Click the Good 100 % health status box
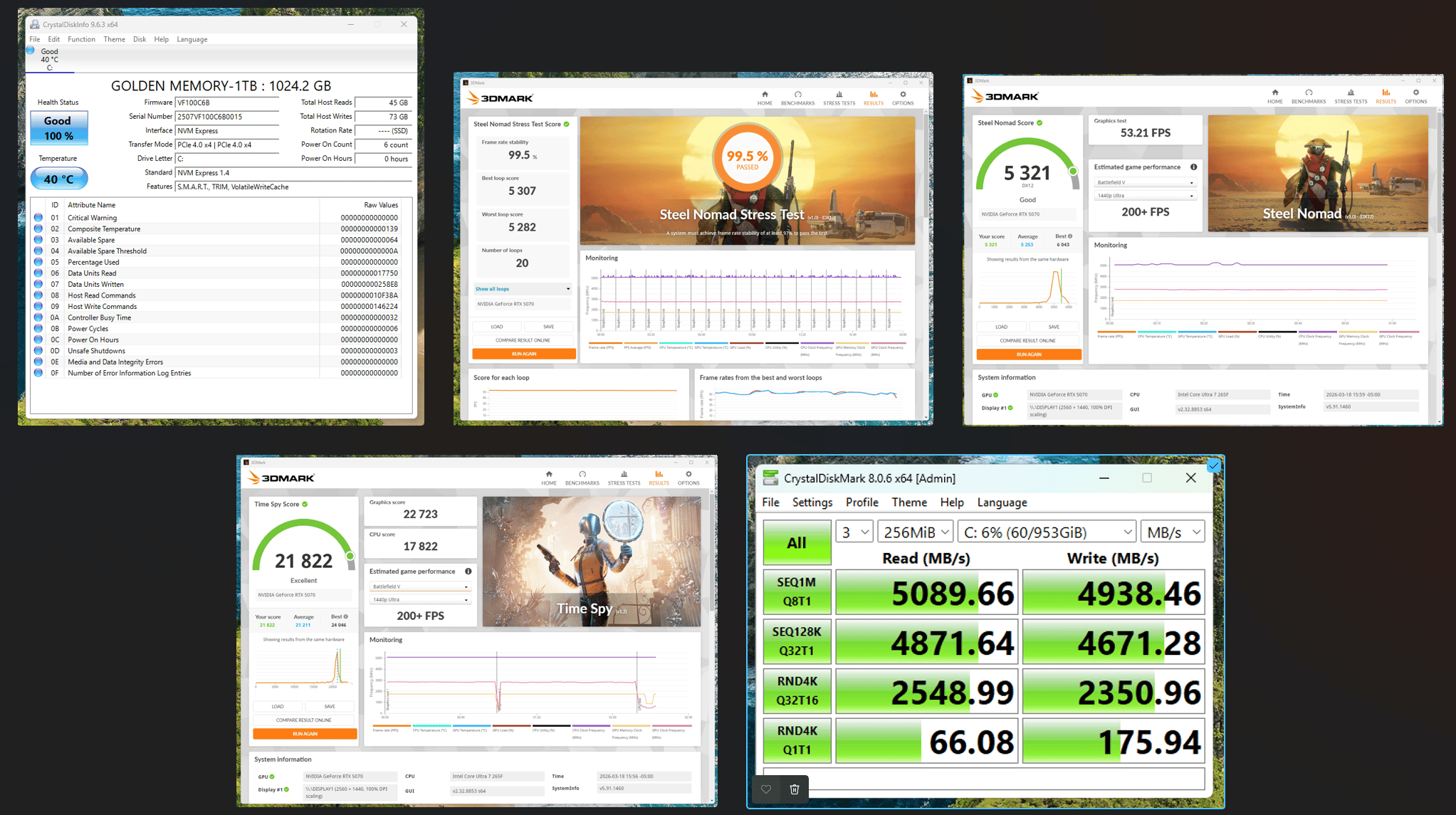1456x815 pixels. point(59,128)
